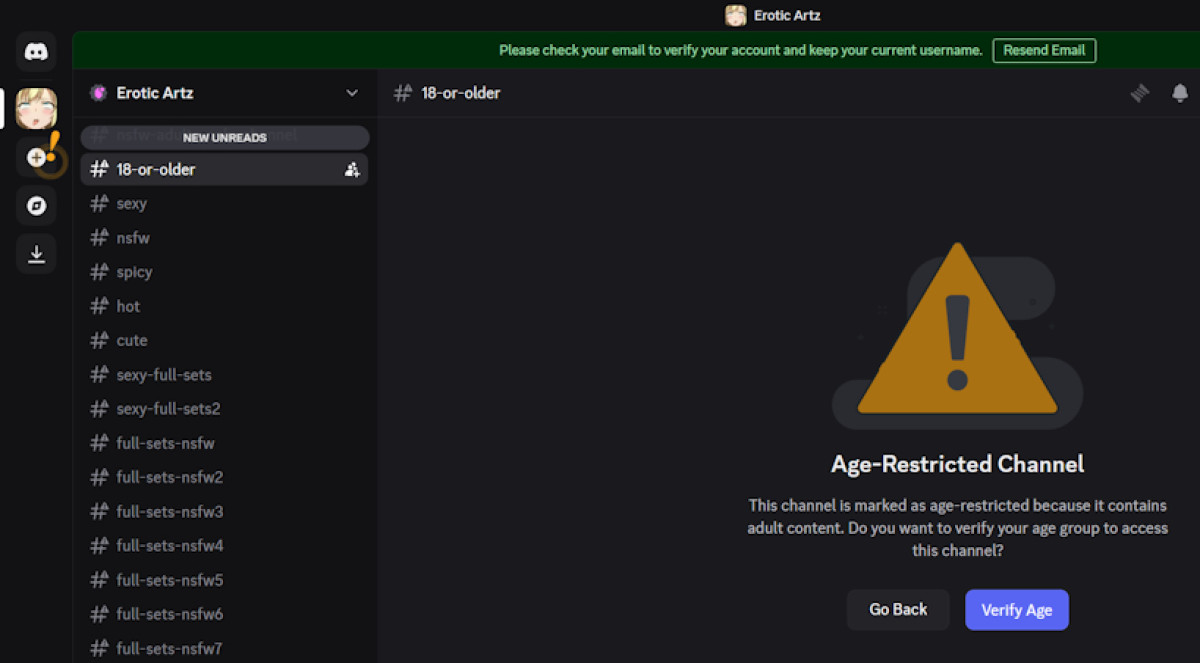Viewport: 1200px width, 663px height.
Task: Open the Explore Discoverable Servers compass icon
Action: (36, 206)
